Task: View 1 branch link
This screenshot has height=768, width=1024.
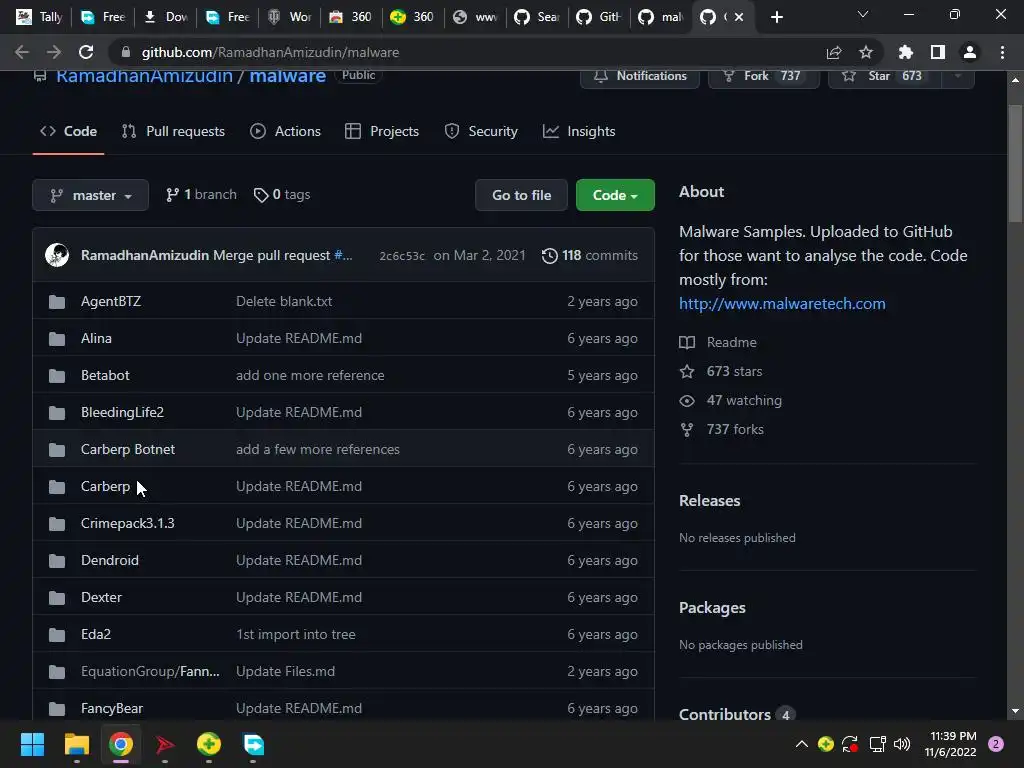Action: tap(201, 195)
